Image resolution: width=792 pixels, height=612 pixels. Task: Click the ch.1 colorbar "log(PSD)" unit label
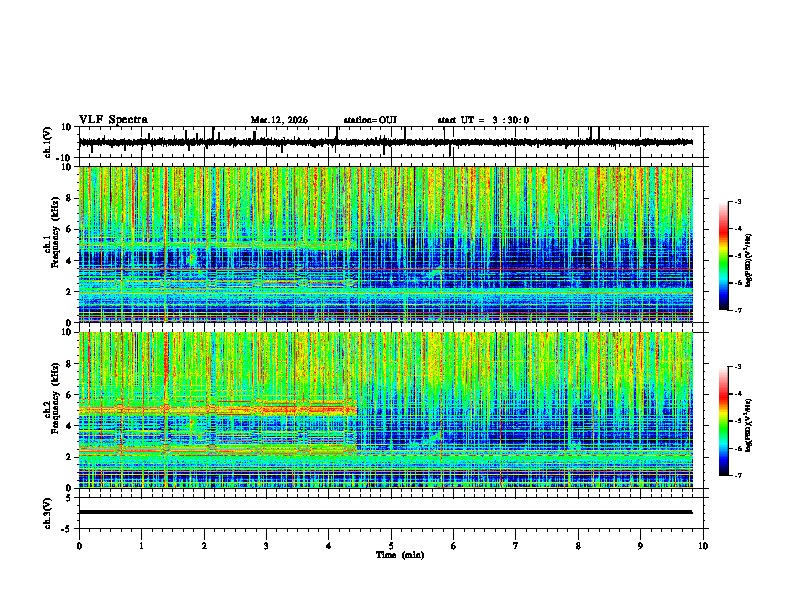pyautogui.click(x=748, y=260)
